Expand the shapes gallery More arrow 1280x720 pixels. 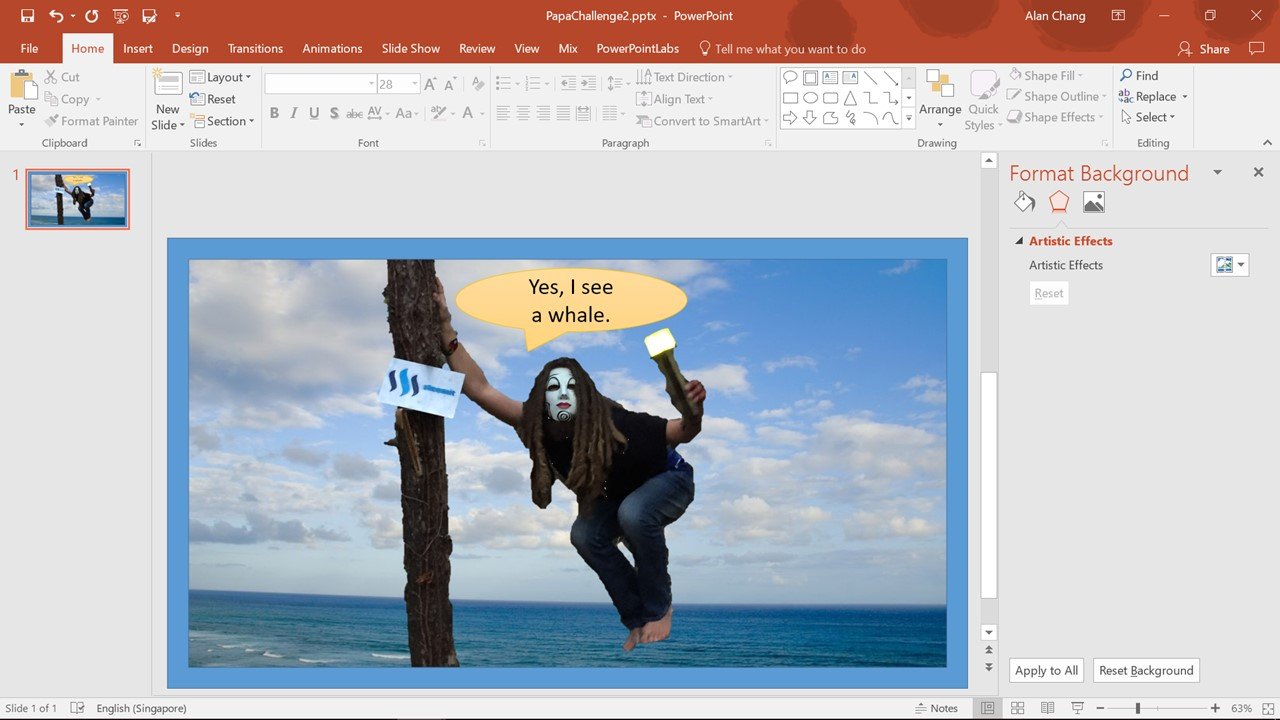(x=908, y=118)
